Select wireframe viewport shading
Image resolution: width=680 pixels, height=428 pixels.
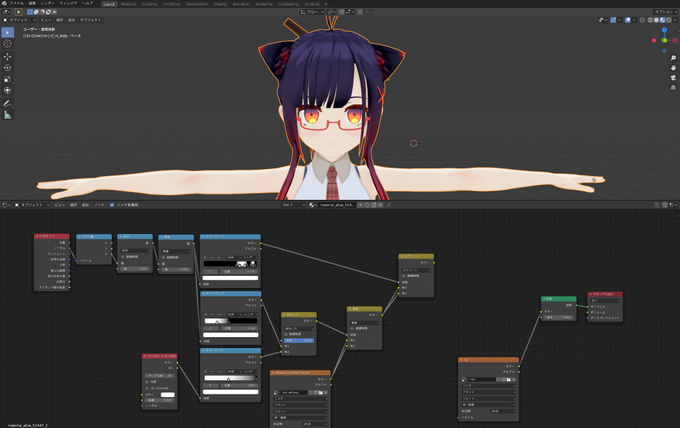tap(650, 20)
